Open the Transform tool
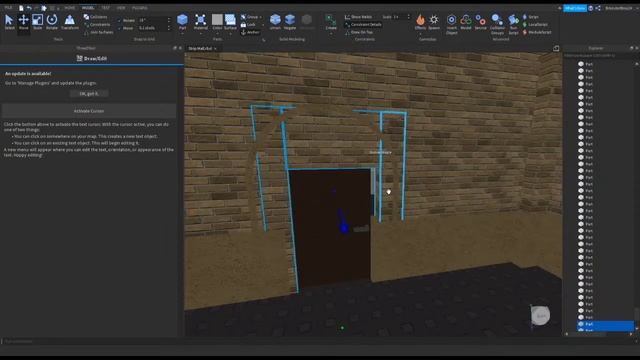 [70, 22]
